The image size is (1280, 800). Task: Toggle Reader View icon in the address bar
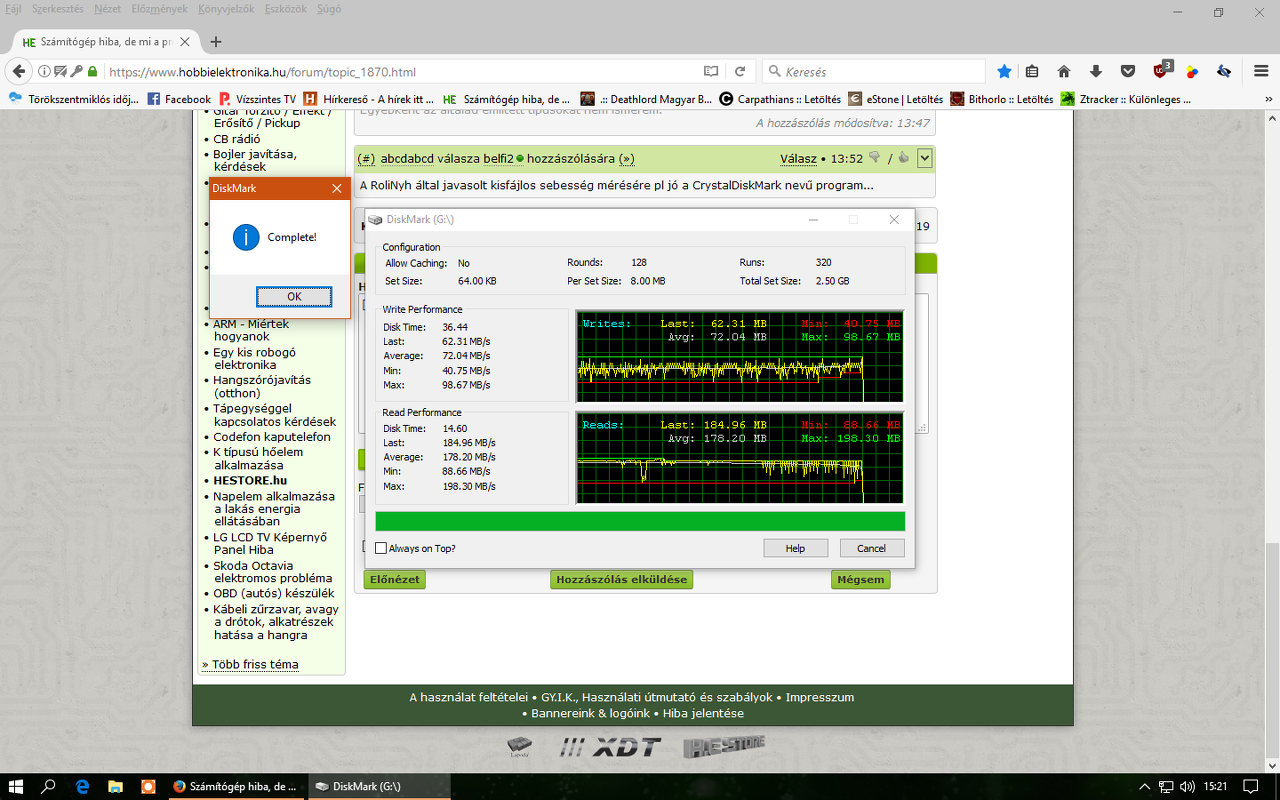point(711,72)
